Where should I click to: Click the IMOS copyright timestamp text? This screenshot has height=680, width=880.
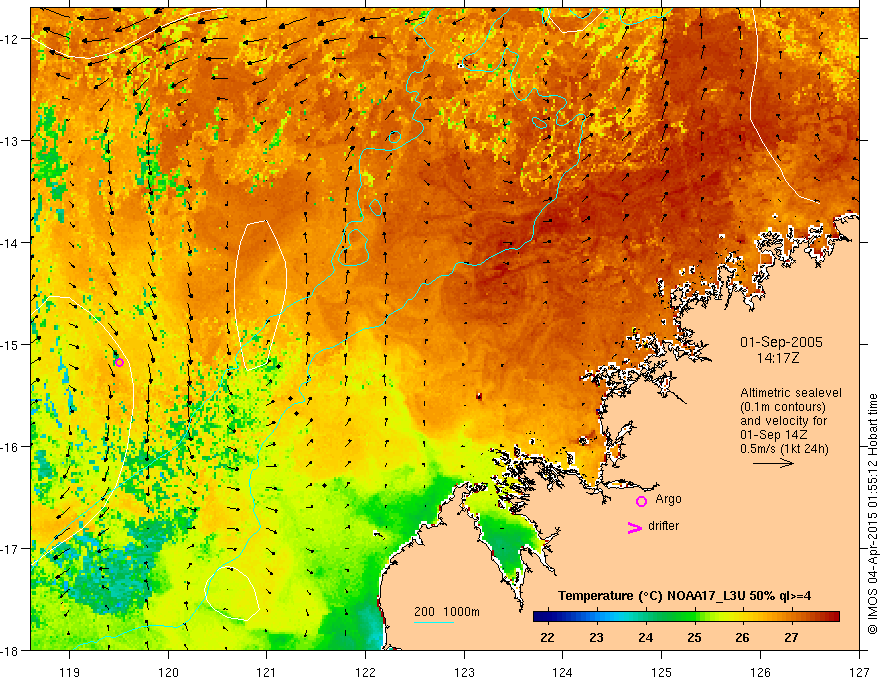(x=873, y=514)
